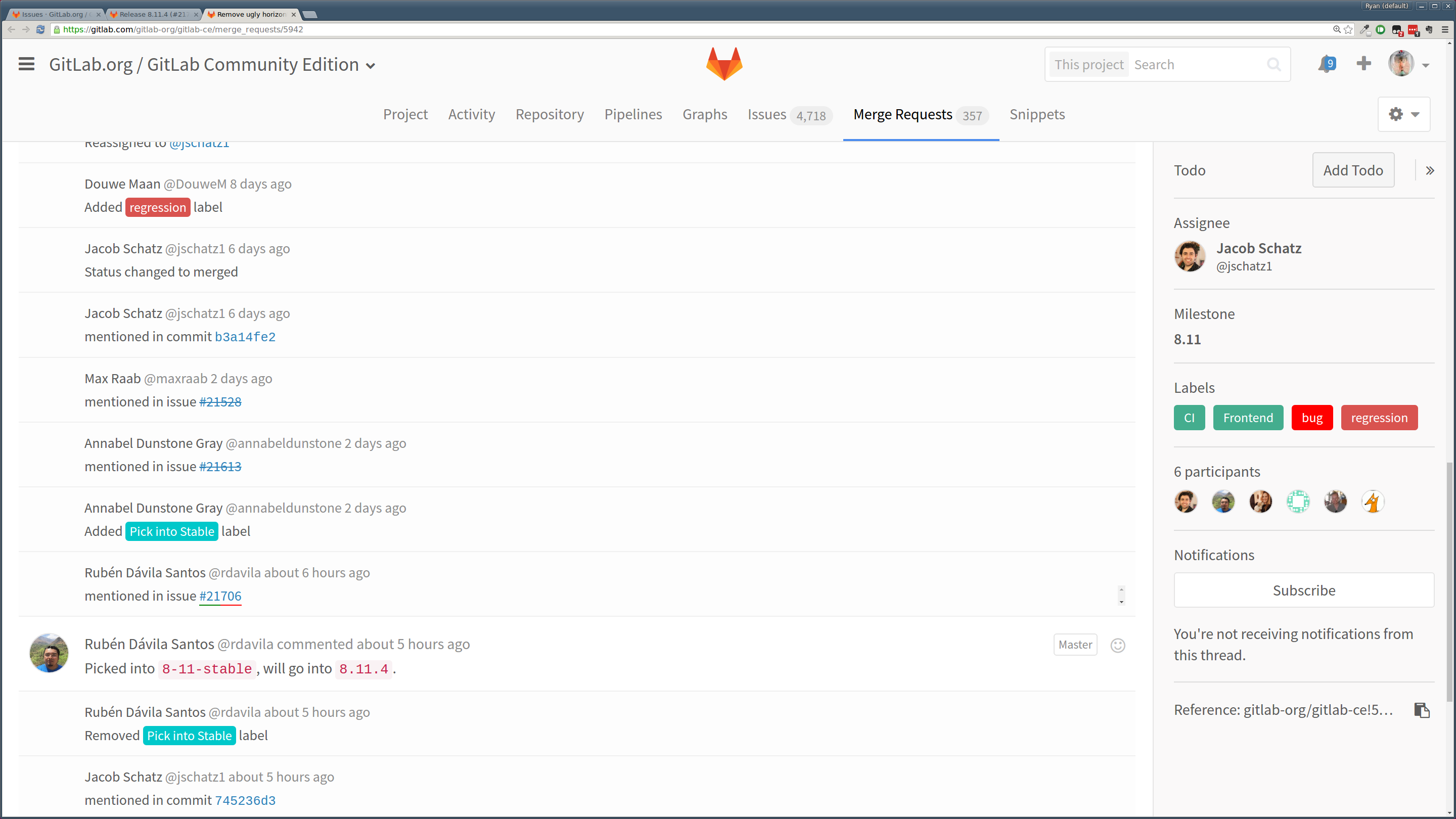This screenshot has width=1456, height=819.
Task: Open the Repository tab
Action: [550, 114]
